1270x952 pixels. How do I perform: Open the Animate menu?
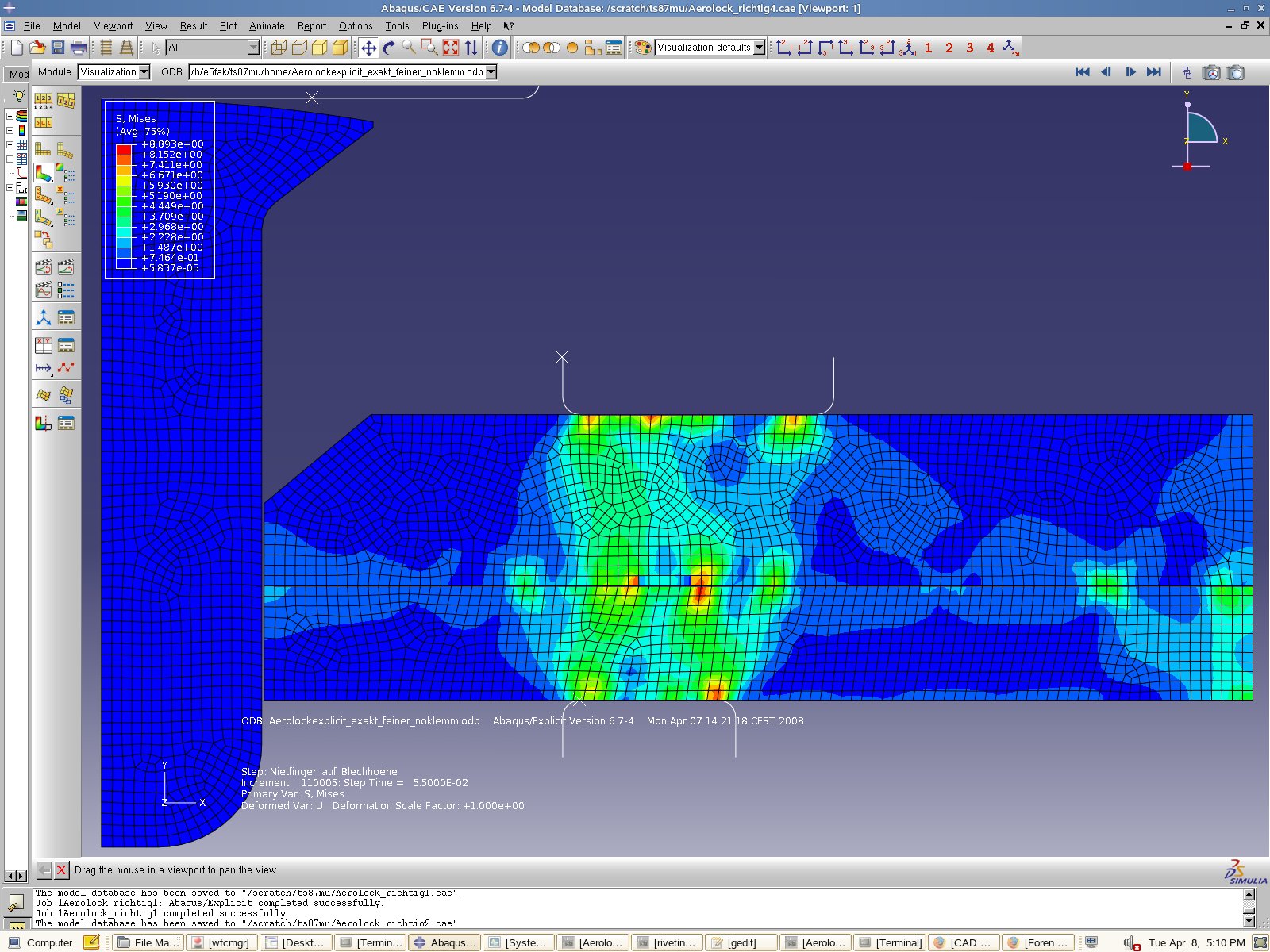[x=267, y=26]
